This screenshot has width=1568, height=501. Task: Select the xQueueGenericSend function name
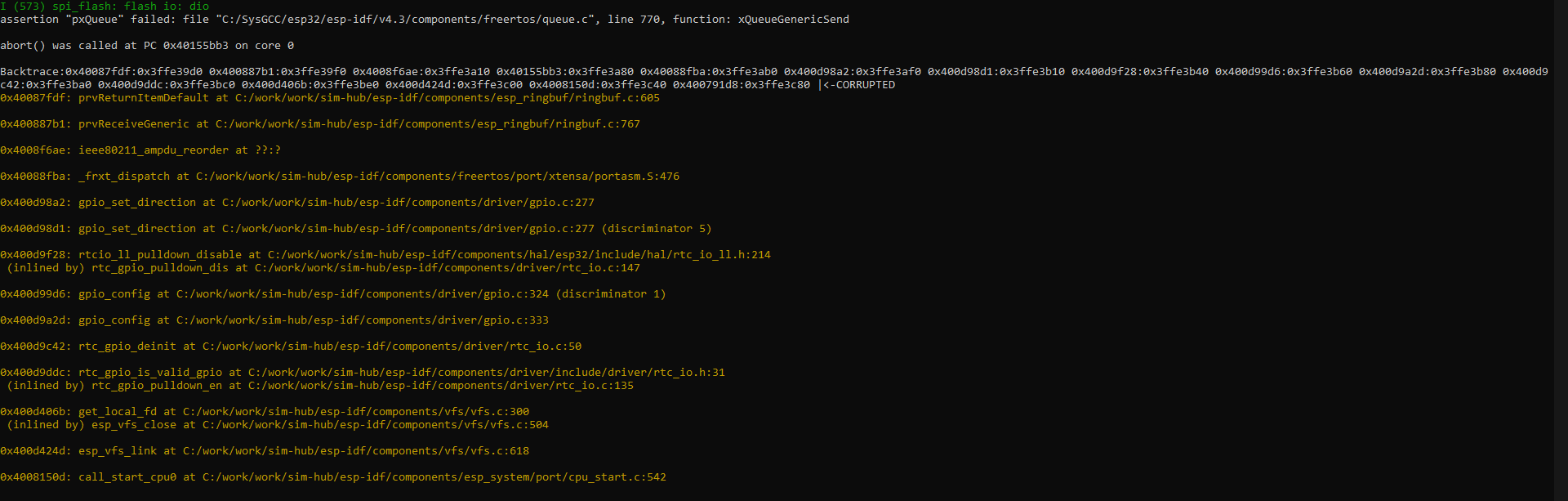click(793, 20)
